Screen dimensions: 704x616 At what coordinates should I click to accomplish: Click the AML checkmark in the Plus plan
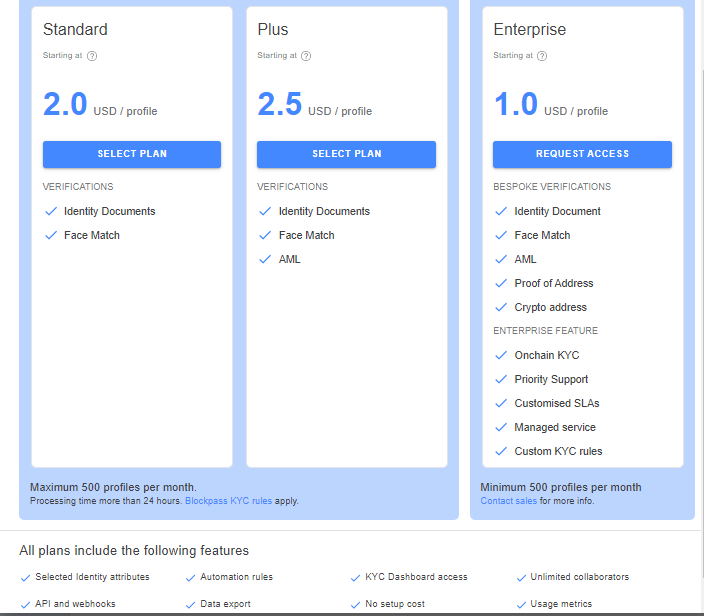[x=265, y=259]
